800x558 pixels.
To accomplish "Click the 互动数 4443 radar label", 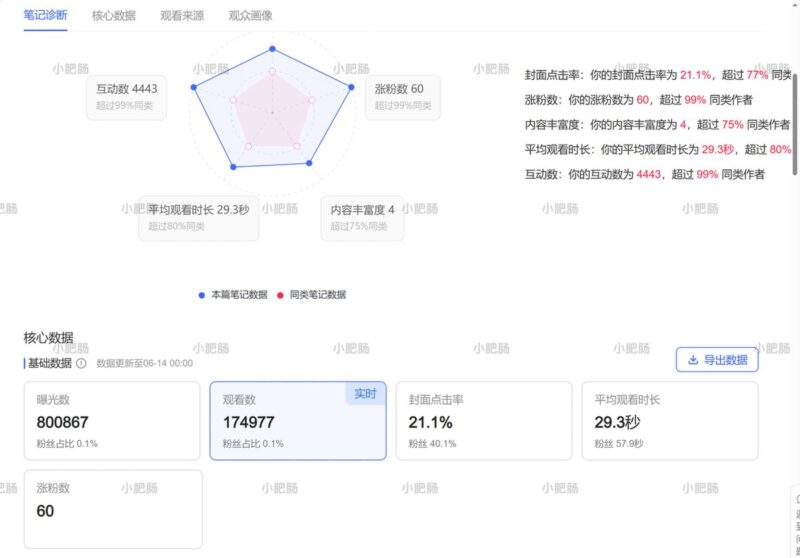I will coord(127,96).
